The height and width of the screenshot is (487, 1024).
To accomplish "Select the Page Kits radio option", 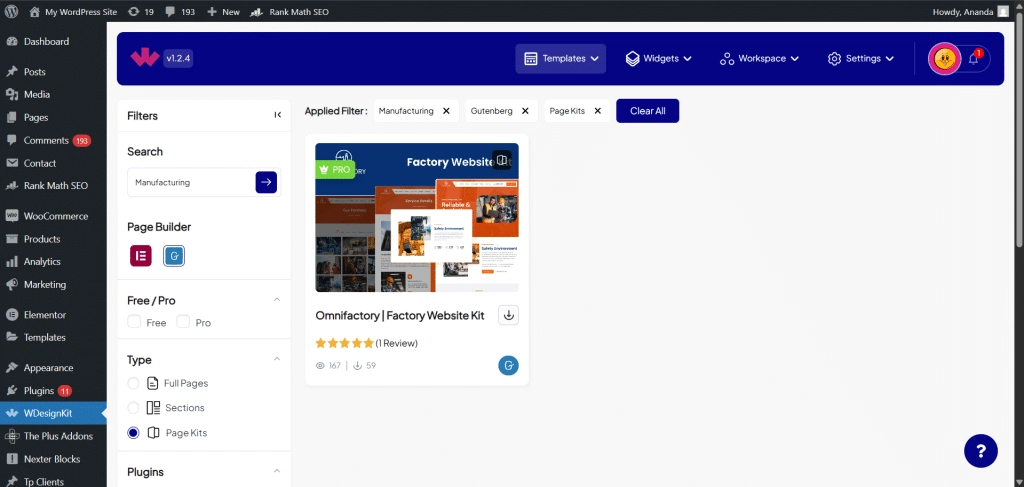I will coord(133,433).
